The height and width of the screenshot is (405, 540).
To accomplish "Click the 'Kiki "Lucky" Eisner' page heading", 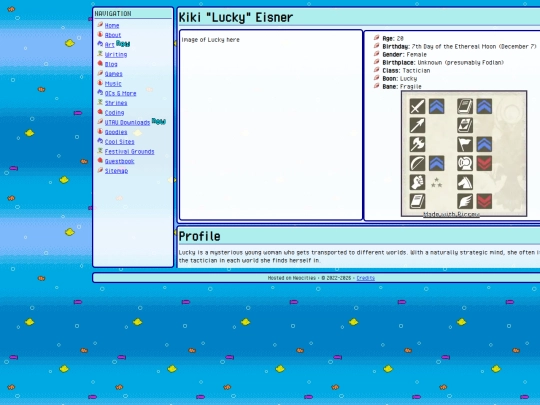I will pos(236,18).
